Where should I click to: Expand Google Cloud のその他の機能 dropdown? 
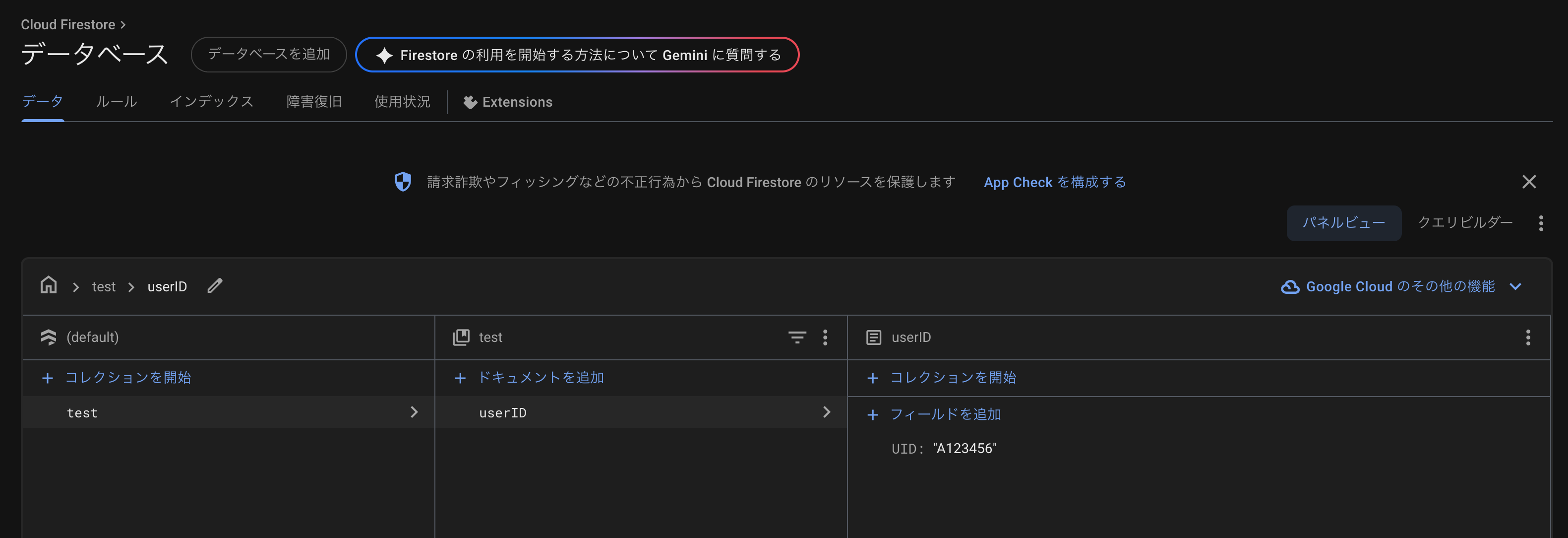[x=1515, y=286]
